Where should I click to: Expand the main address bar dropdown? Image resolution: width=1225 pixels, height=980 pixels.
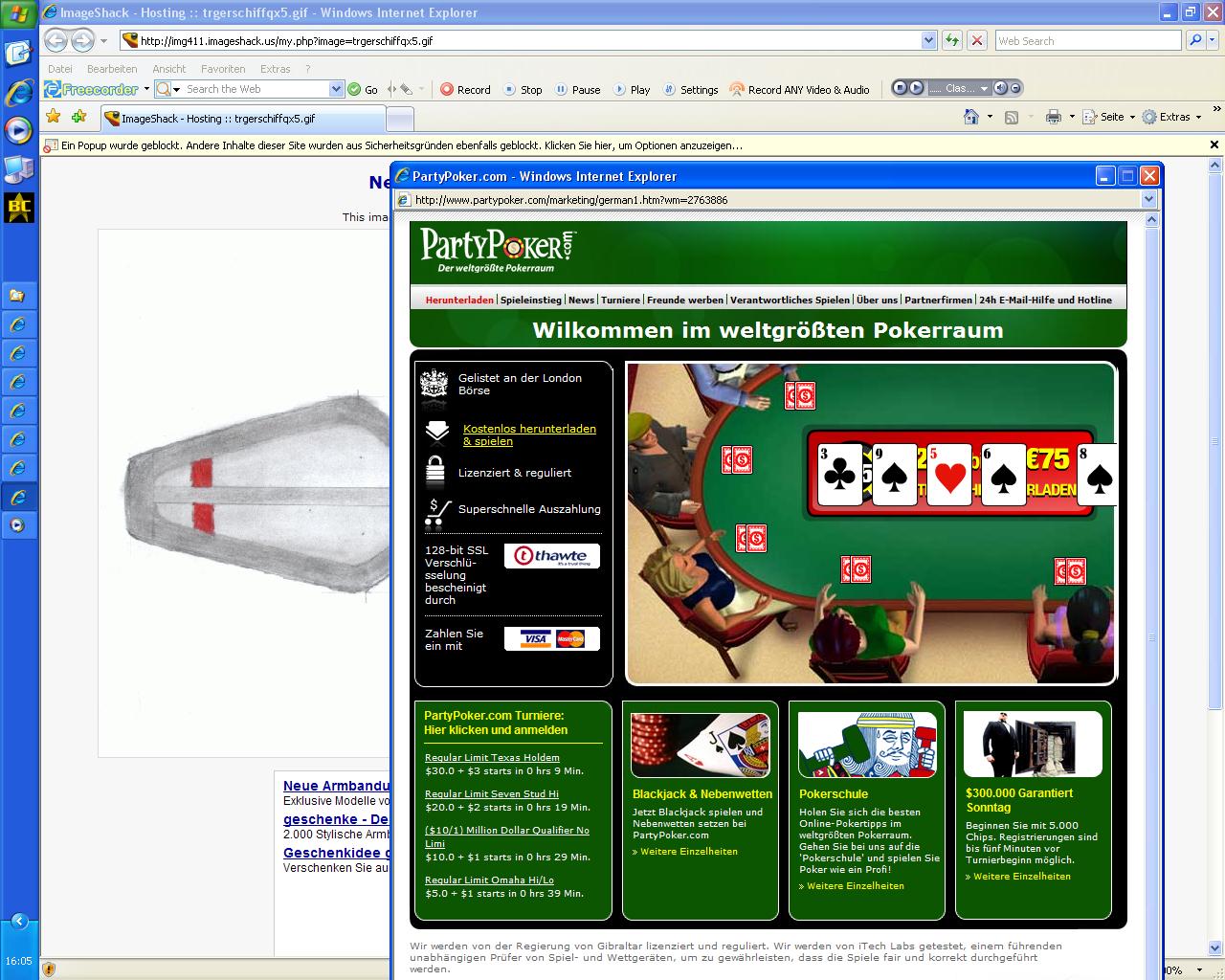(x=928, y=40)
